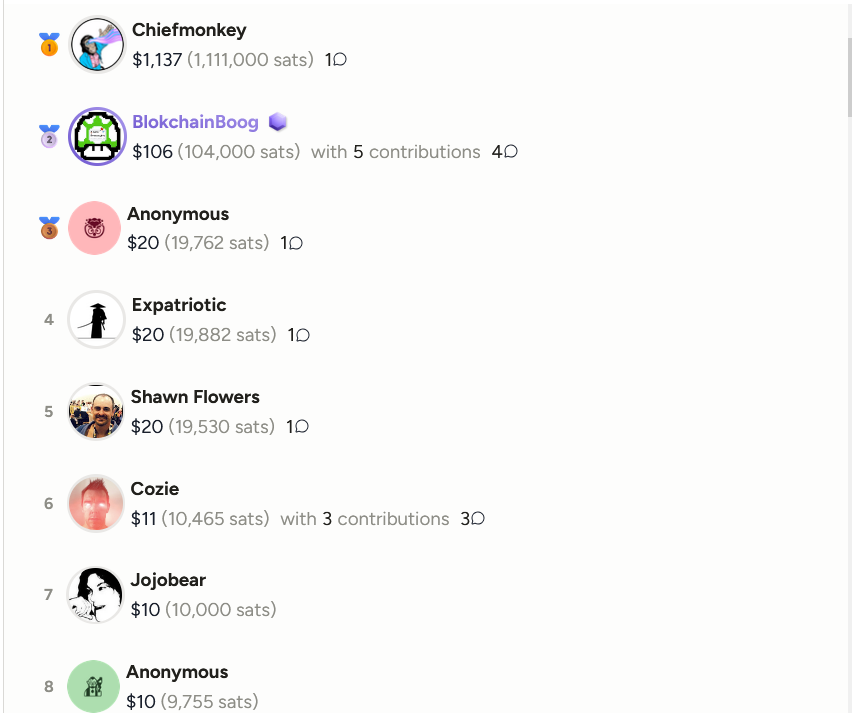Click the bronze third-place medal
852x713 pixels.
(x=49, y=228)
